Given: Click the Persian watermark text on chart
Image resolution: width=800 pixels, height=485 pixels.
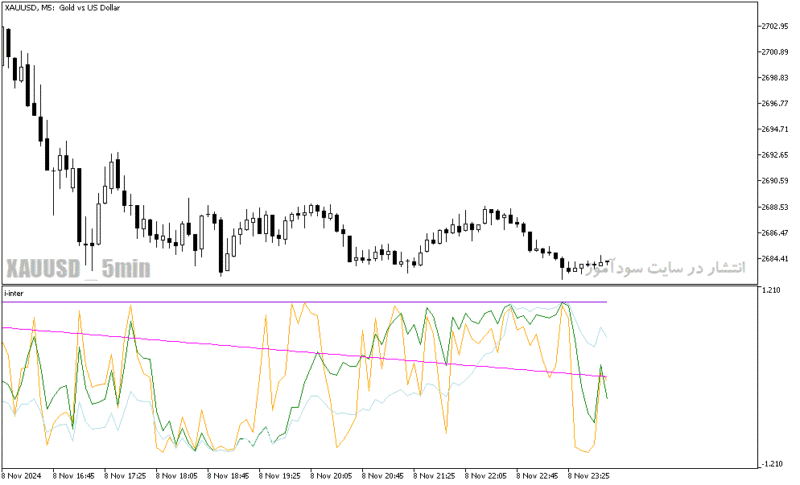Looking at the screenshot, I should pyautogui.click(x=665, y=267).
